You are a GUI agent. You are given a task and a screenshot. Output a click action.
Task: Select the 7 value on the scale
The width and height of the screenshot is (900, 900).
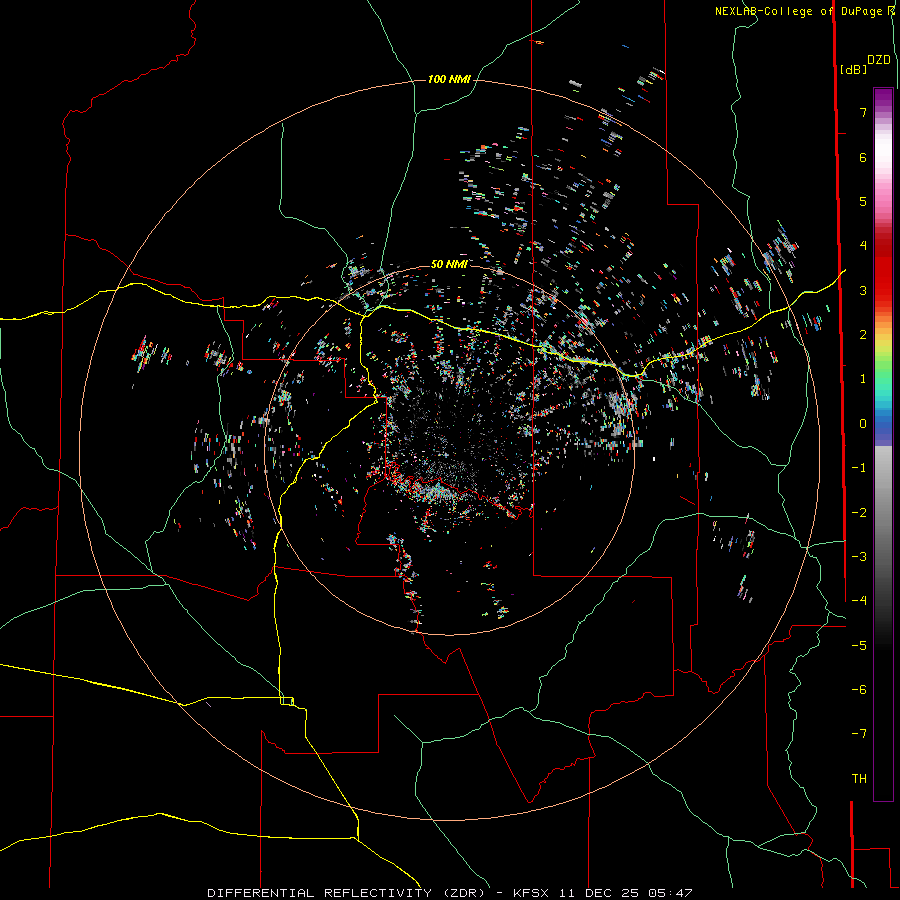pyautogui.click(x=863, y=112)
